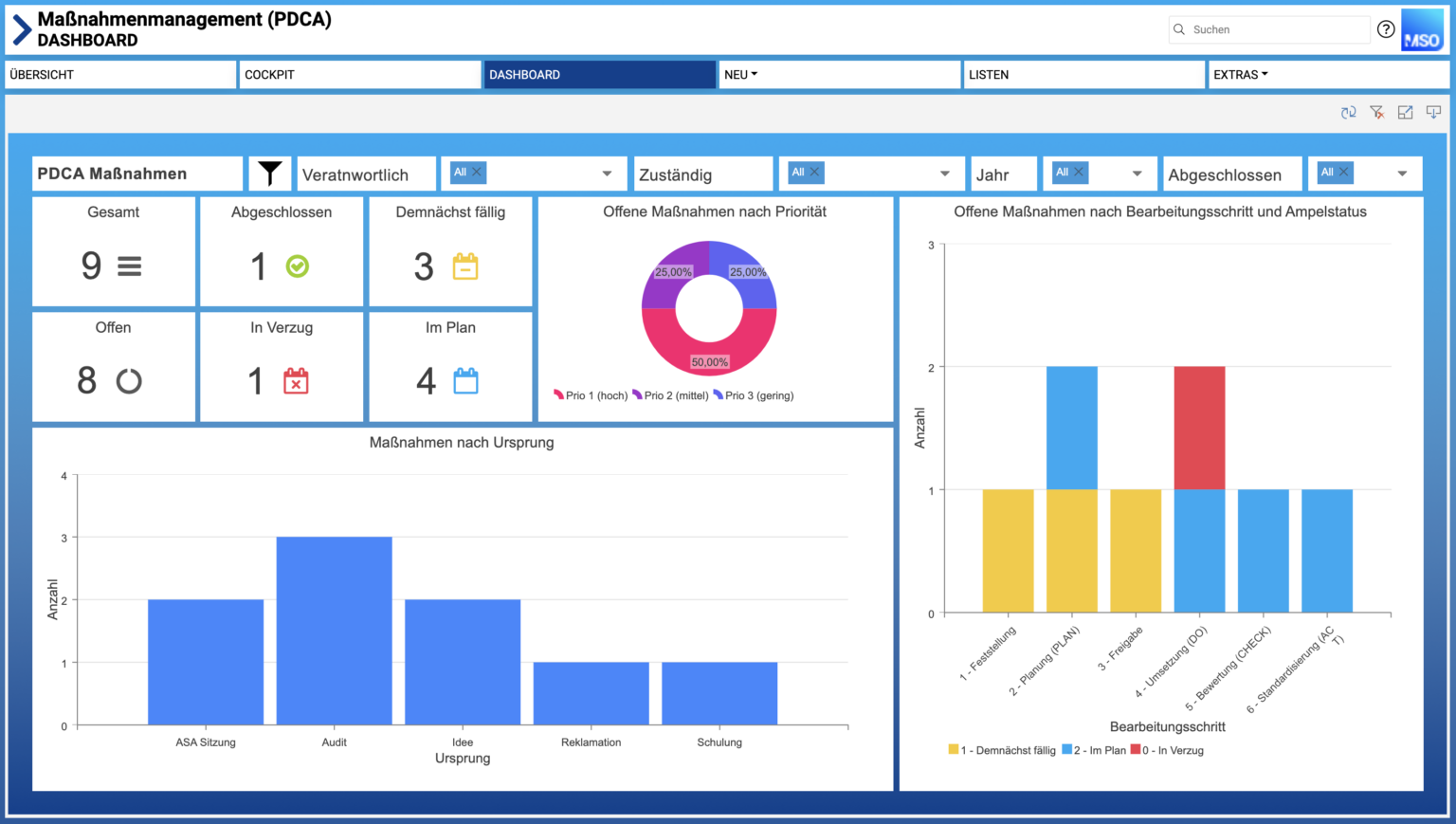1456x824 pixels.
Task: Click the clear filters icon
Action: pos(1377,113)
